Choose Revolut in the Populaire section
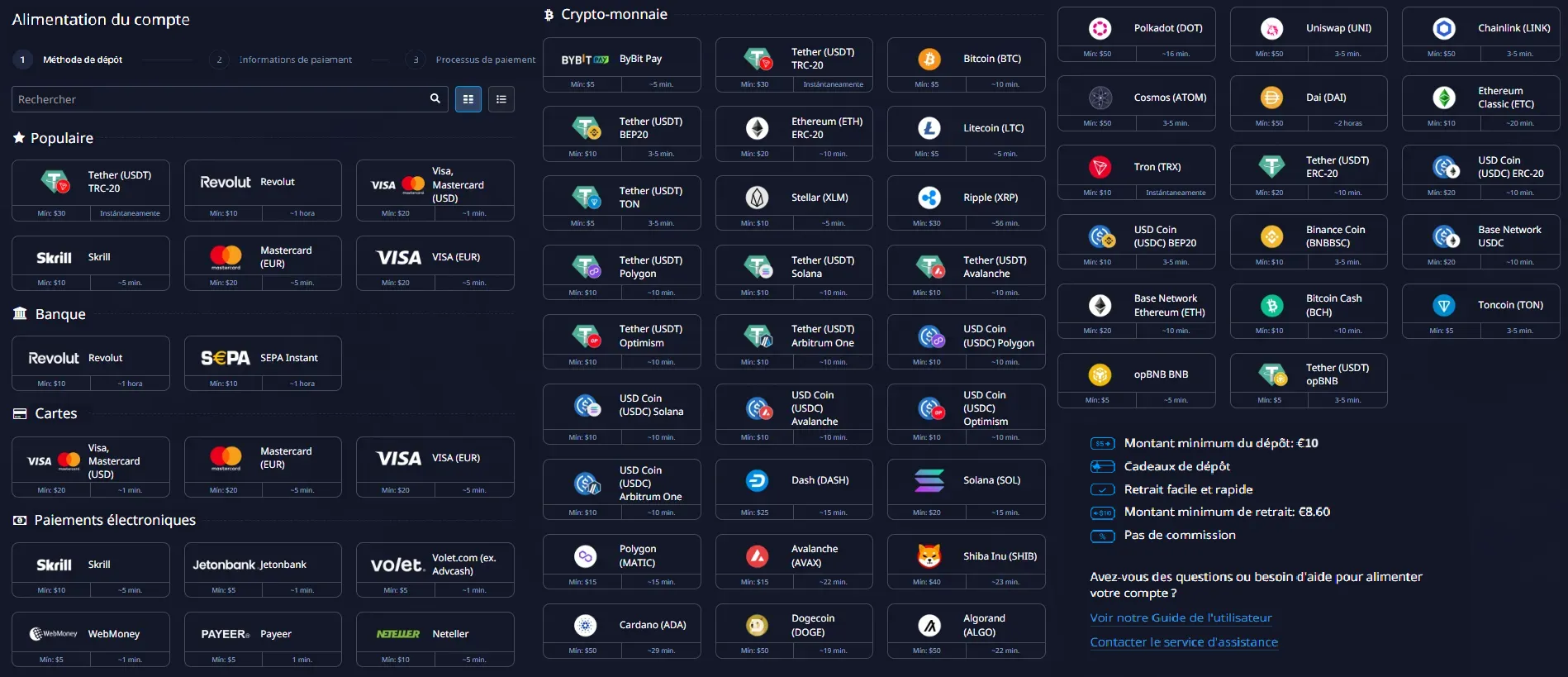1568x677 pixels. (263, 190)
